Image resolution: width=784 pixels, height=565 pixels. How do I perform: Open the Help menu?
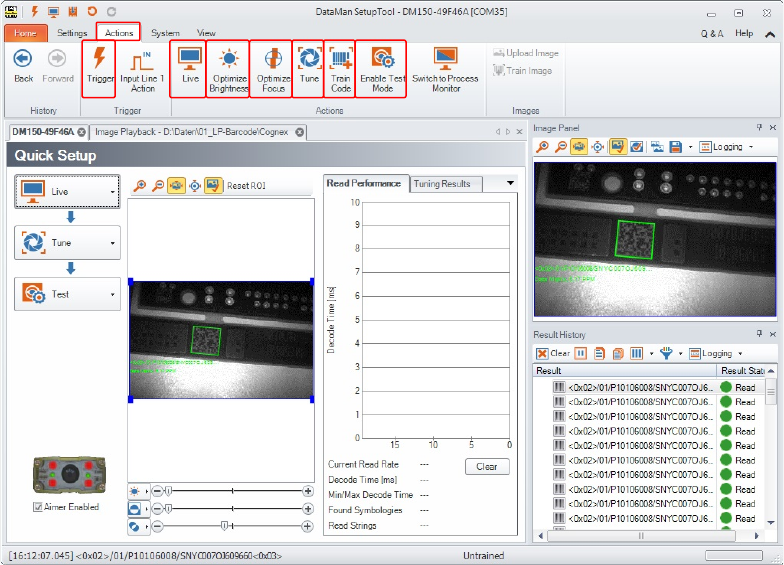coord(744,33)
